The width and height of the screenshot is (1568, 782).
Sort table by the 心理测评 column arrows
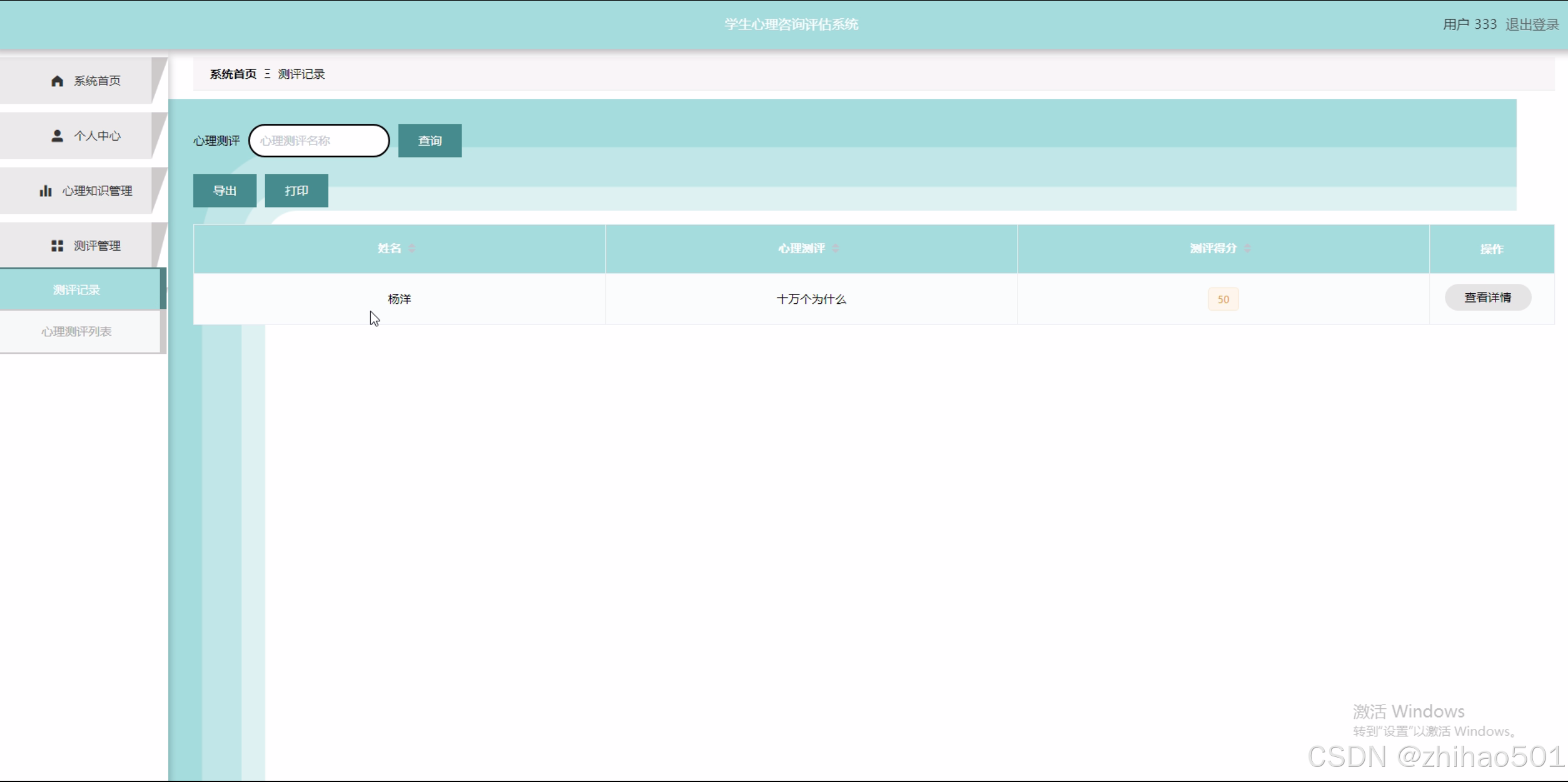coord(836,249)
